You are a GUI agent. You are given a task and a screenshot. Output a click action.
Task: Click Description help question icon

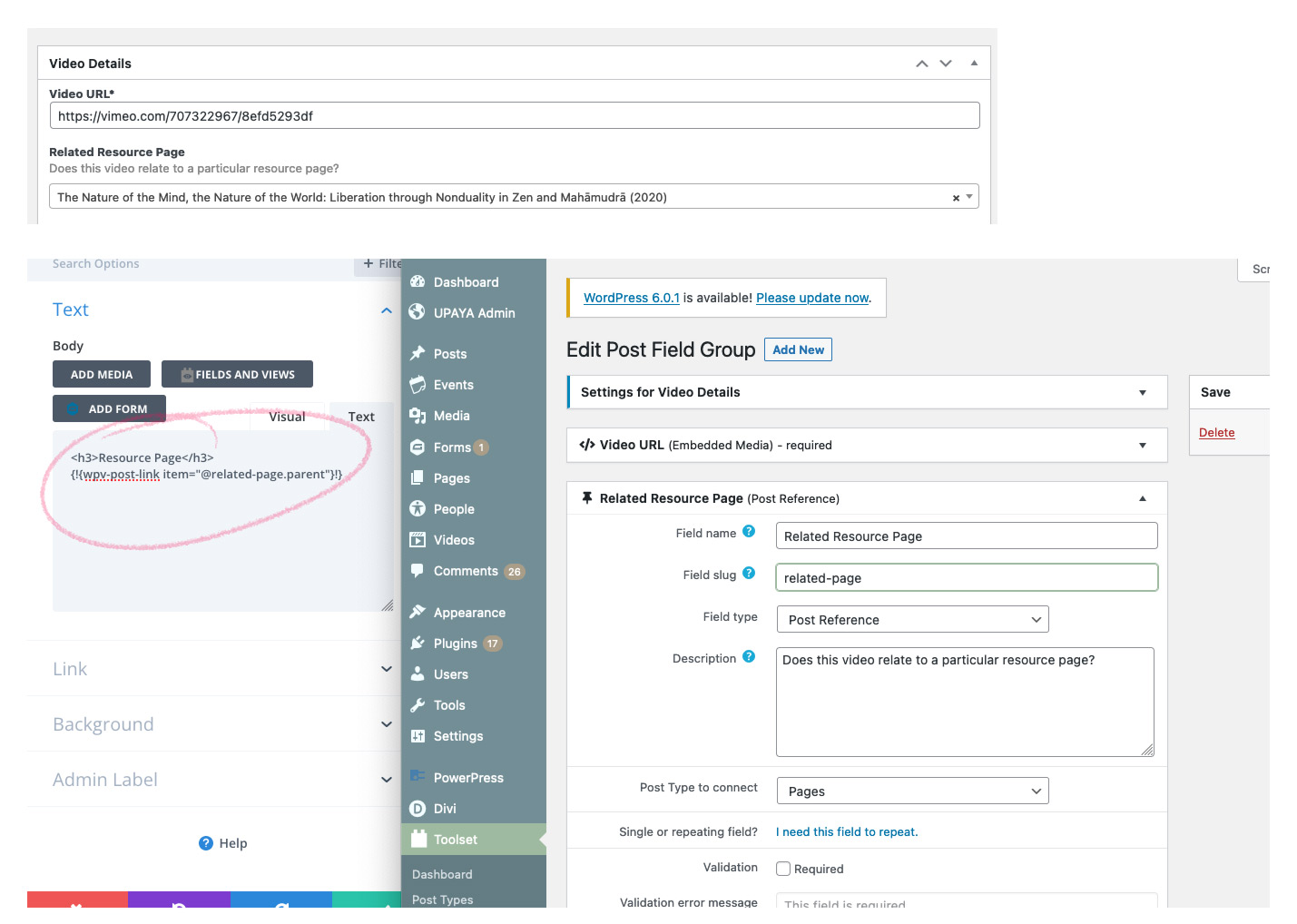coord(749,656)
